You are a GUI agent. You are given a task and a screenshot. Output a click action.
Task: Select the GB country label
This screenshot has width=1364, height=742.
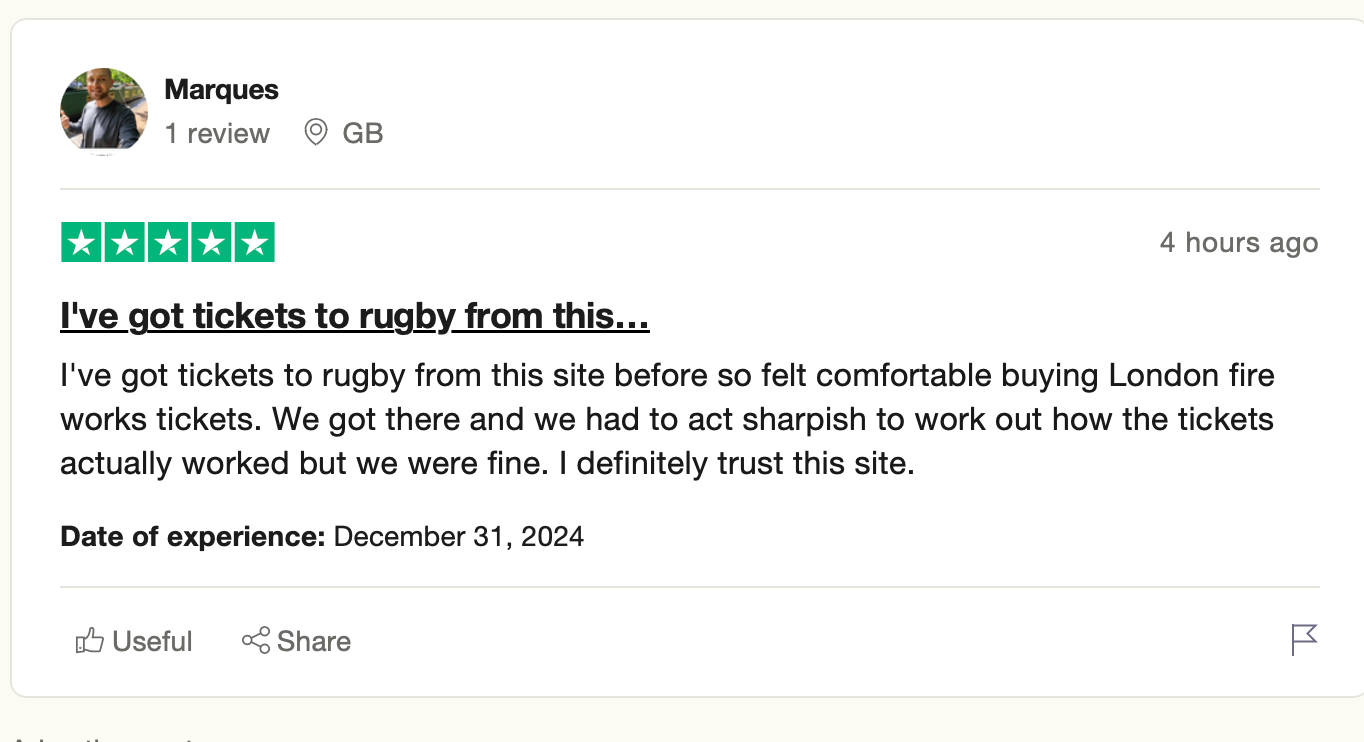[x=363, y=133]
